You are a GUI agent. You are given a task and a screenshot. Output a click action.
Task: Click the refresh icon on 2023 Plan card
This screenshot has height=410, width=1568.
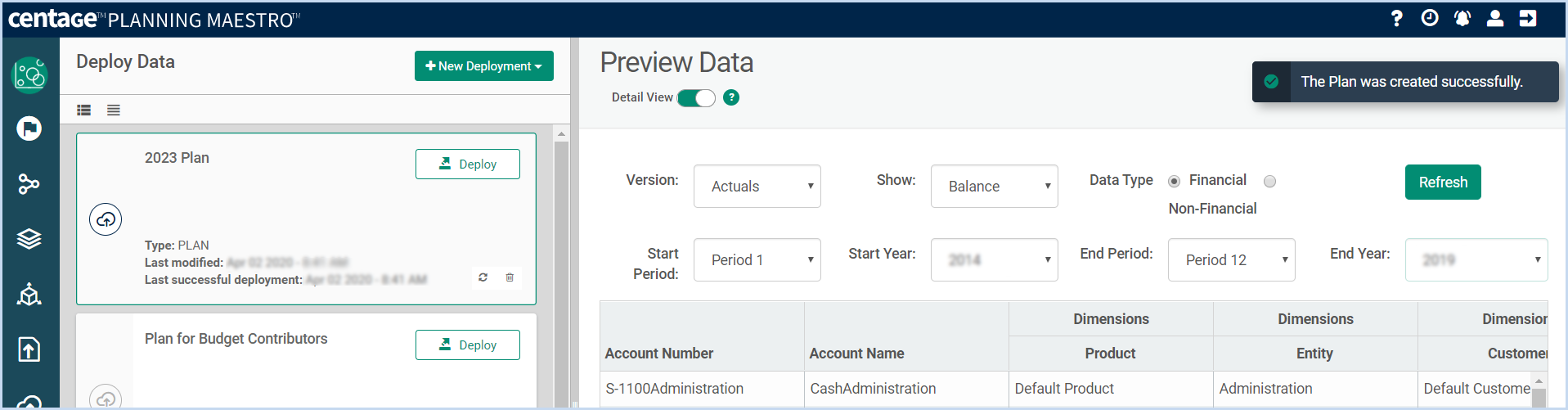tap(483, 277)
